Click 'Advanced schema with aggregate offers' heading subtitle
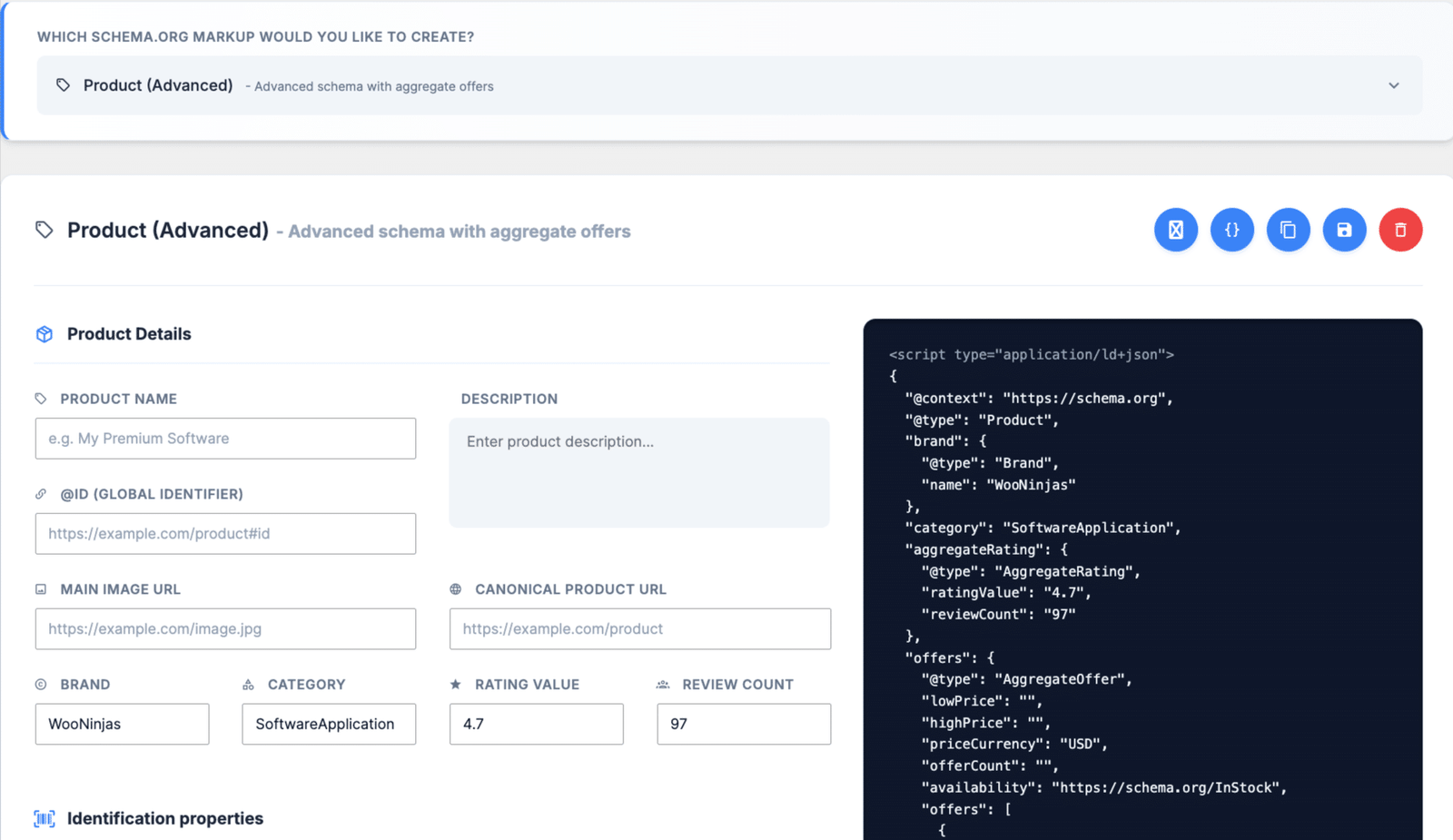This screenshot has width=1453, height=840. coord(460,232)
